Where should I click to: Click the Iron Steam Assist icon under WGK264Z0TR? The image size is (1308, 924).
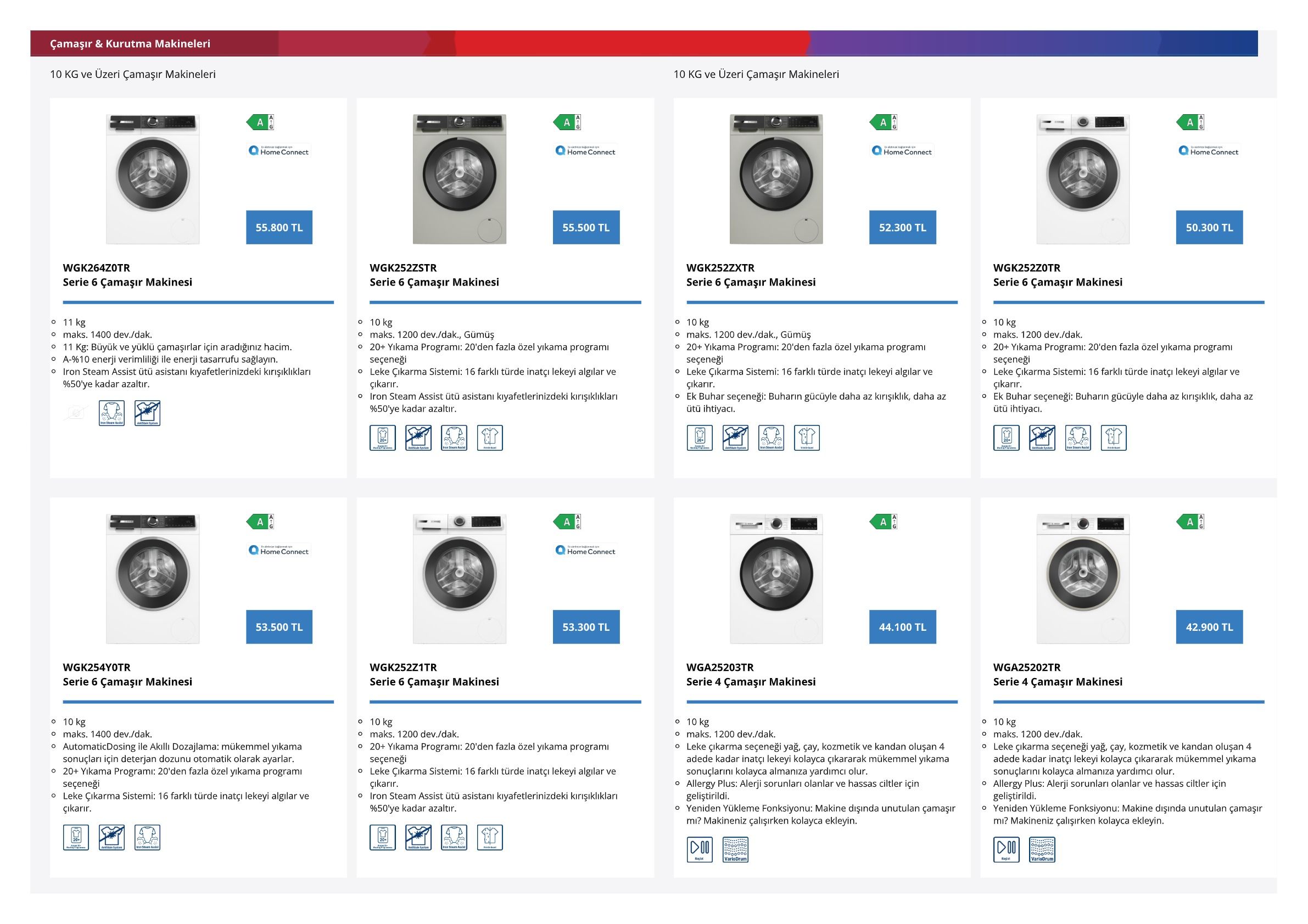pos(111,413)
